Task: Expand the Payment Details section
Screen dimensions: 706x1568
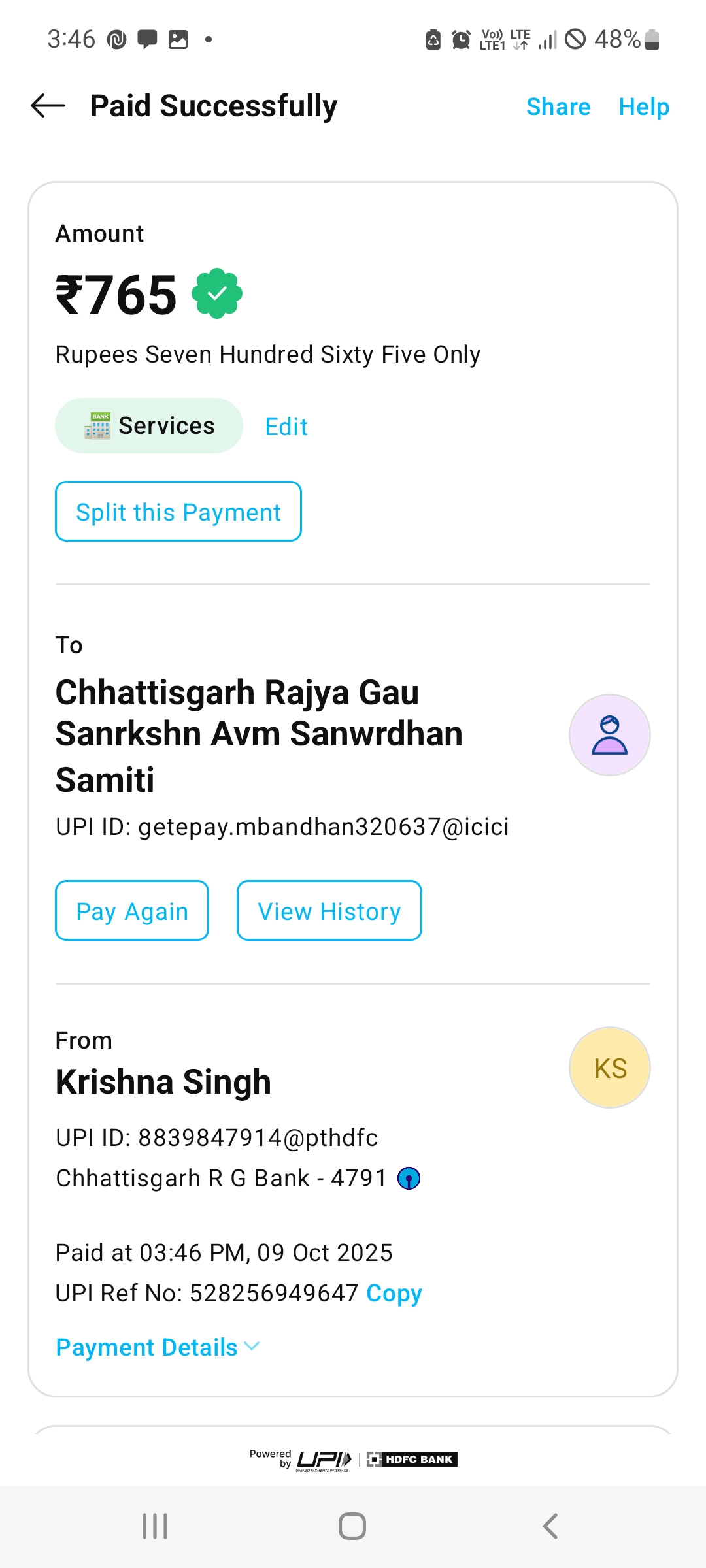Action: [x=158, y=1347]
